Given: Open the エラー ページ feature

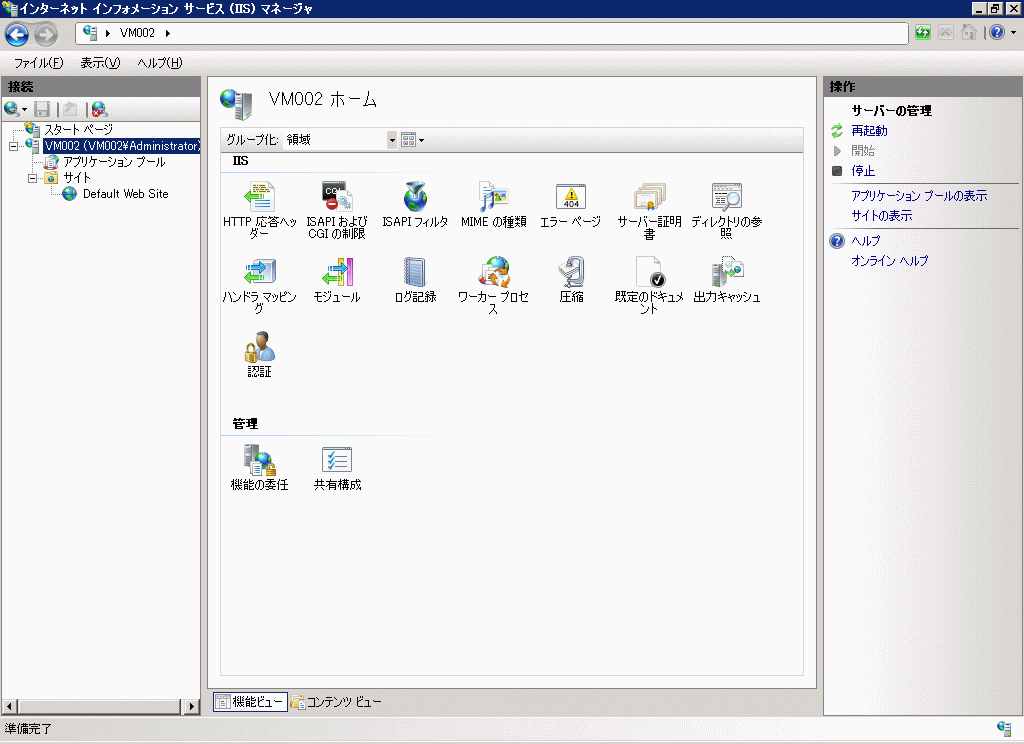Looking at the screenshot, I should [571, 204].
